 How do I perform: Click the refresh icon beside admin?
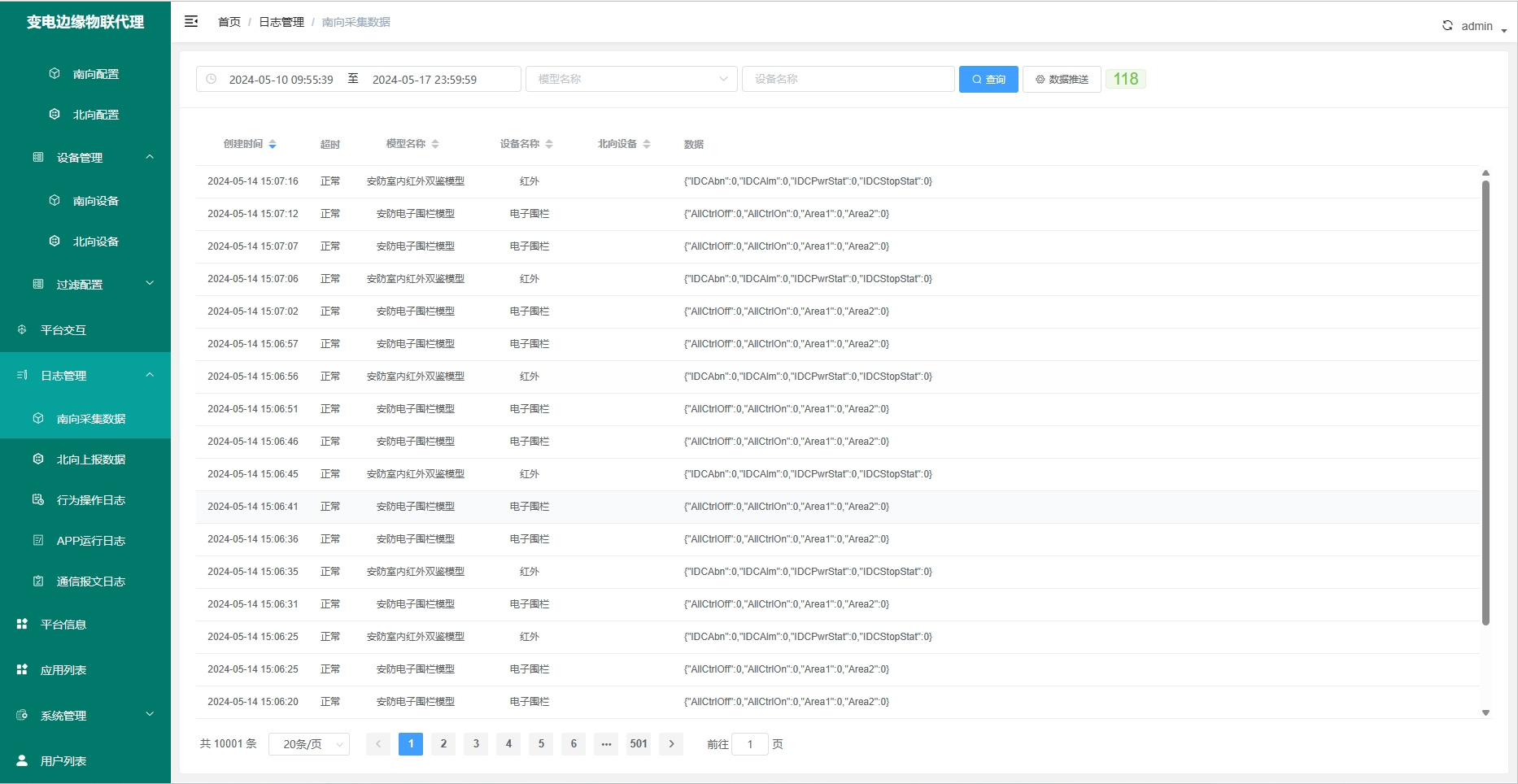tap(1447, 26)
